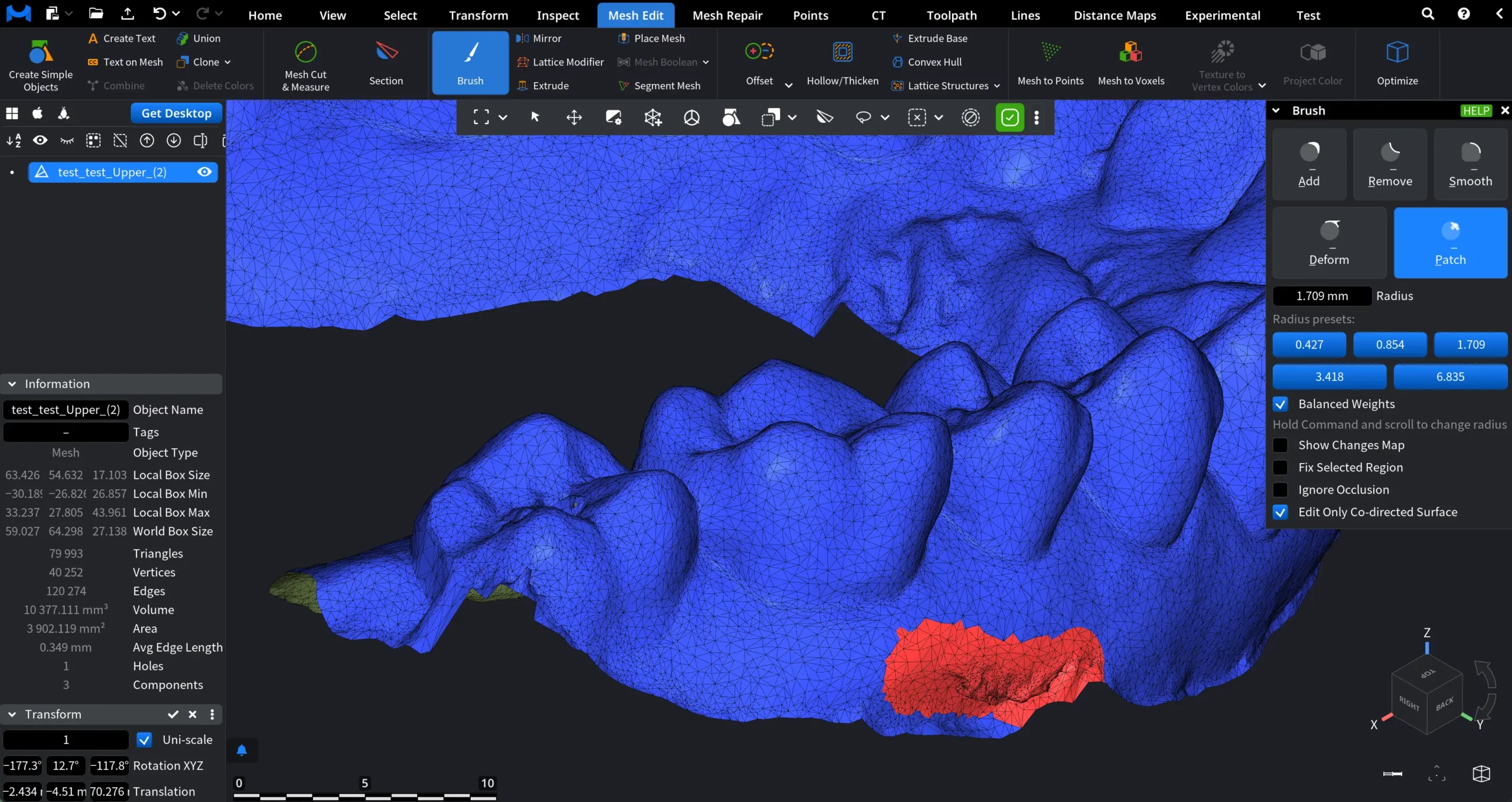Image resolution: width=1512 pixels, height=802 pixels.
Task: Click the Radius value input field
Action: tap(1321, 296)
